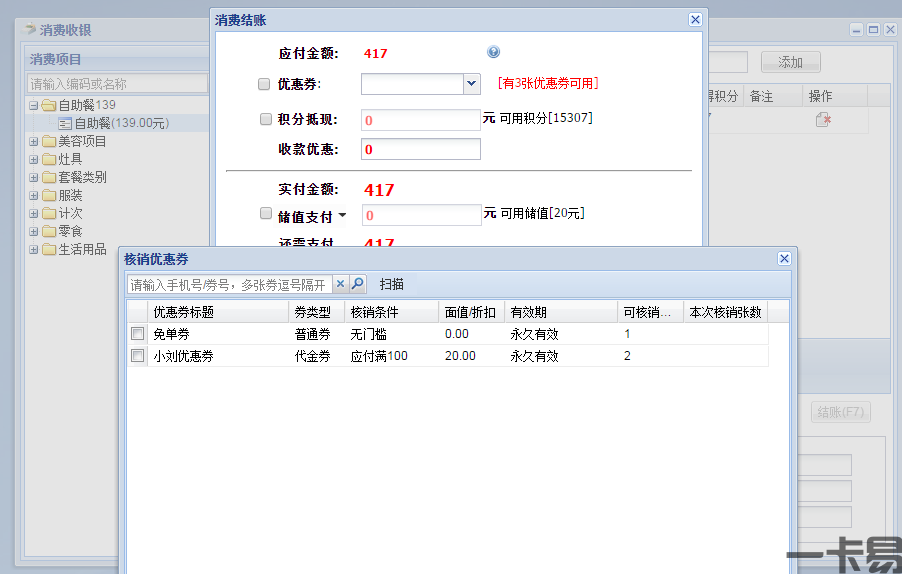Click the 面值/折扣 column header
The width and height of the screenshot is (902, 574).
[x=472, y=312]
